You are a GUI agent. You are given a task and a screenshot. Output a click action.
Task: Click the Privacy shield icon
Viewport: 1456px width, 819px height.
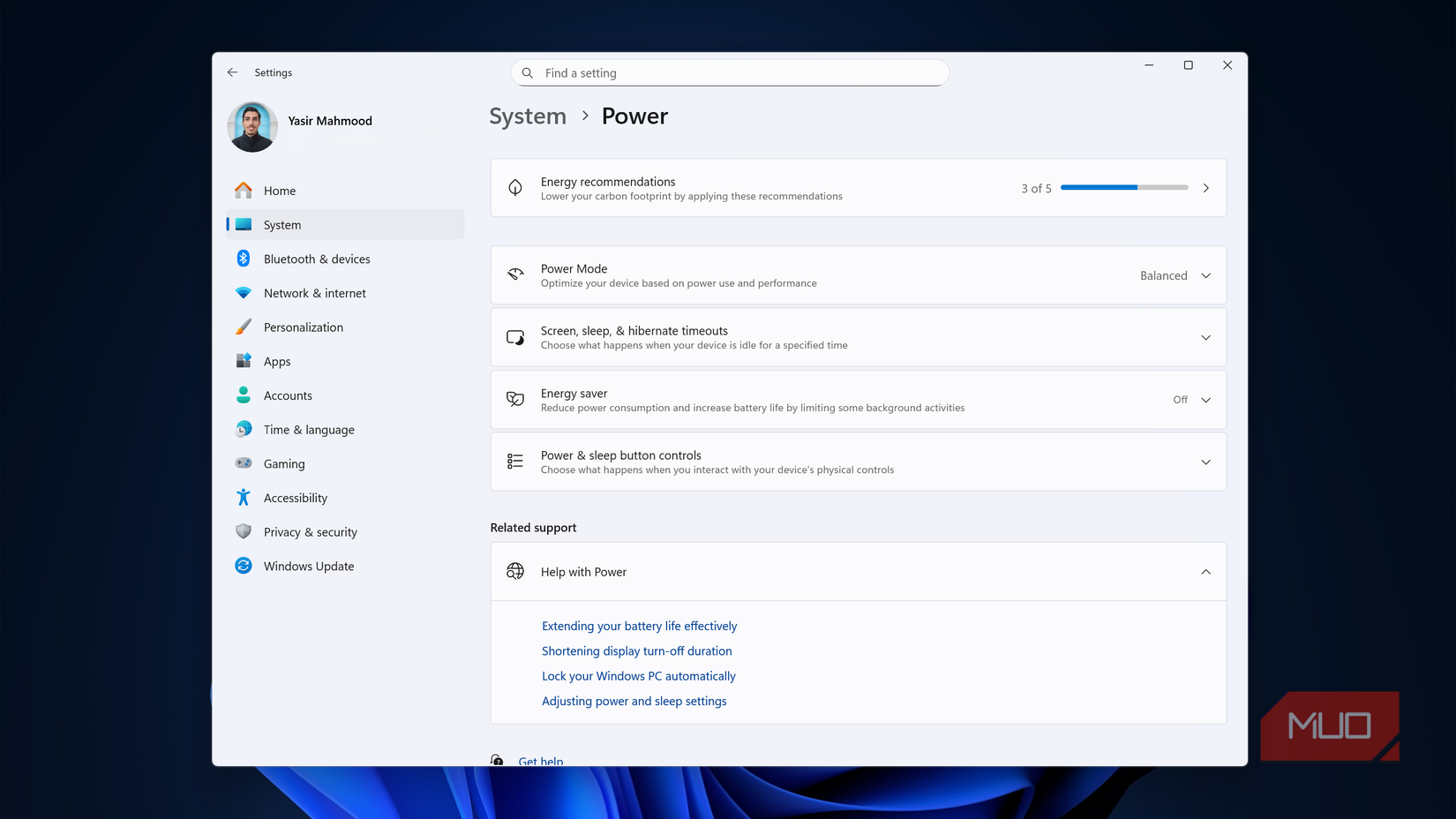[x=244, y=532]
